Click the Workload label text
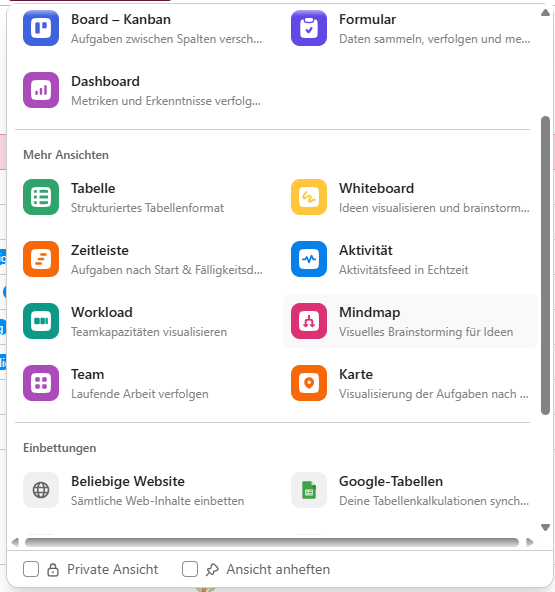This screenshot has width=555, height=592. pyautogui.click(x=102, y=312)
